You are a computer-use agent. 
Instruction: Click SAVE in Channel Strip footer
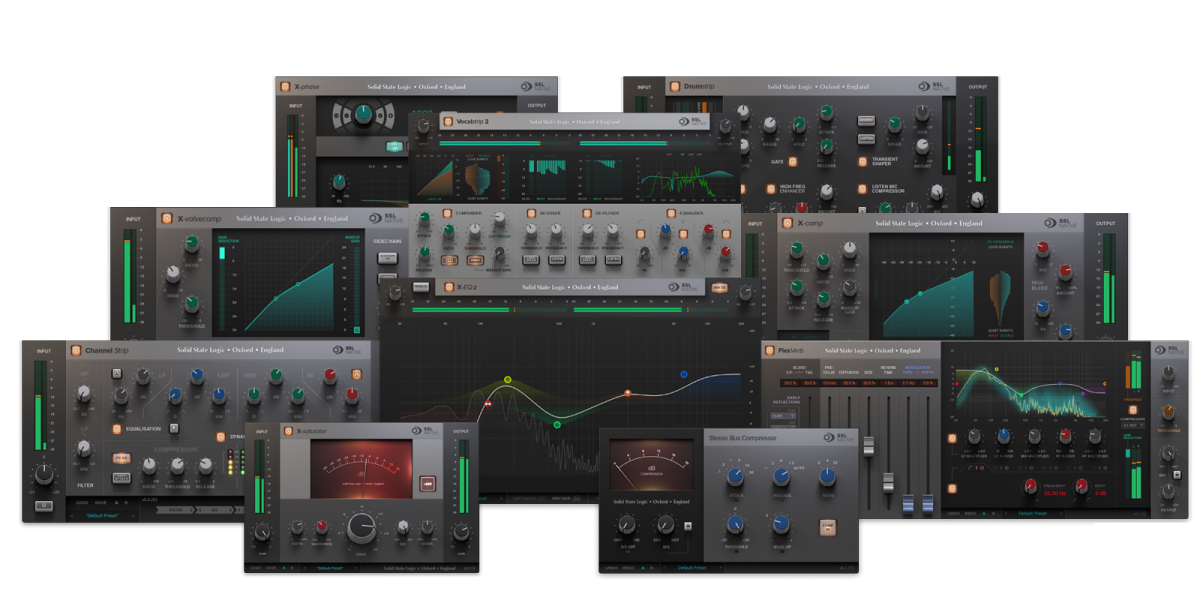[101, 502]
